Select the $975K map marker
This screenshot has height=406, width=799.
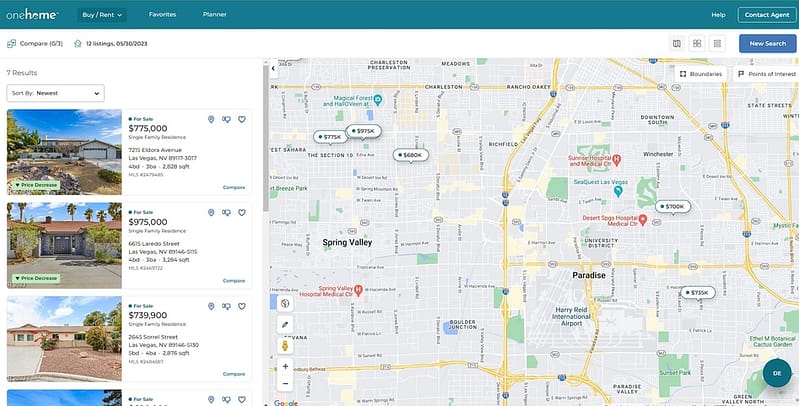coord(363,131)
